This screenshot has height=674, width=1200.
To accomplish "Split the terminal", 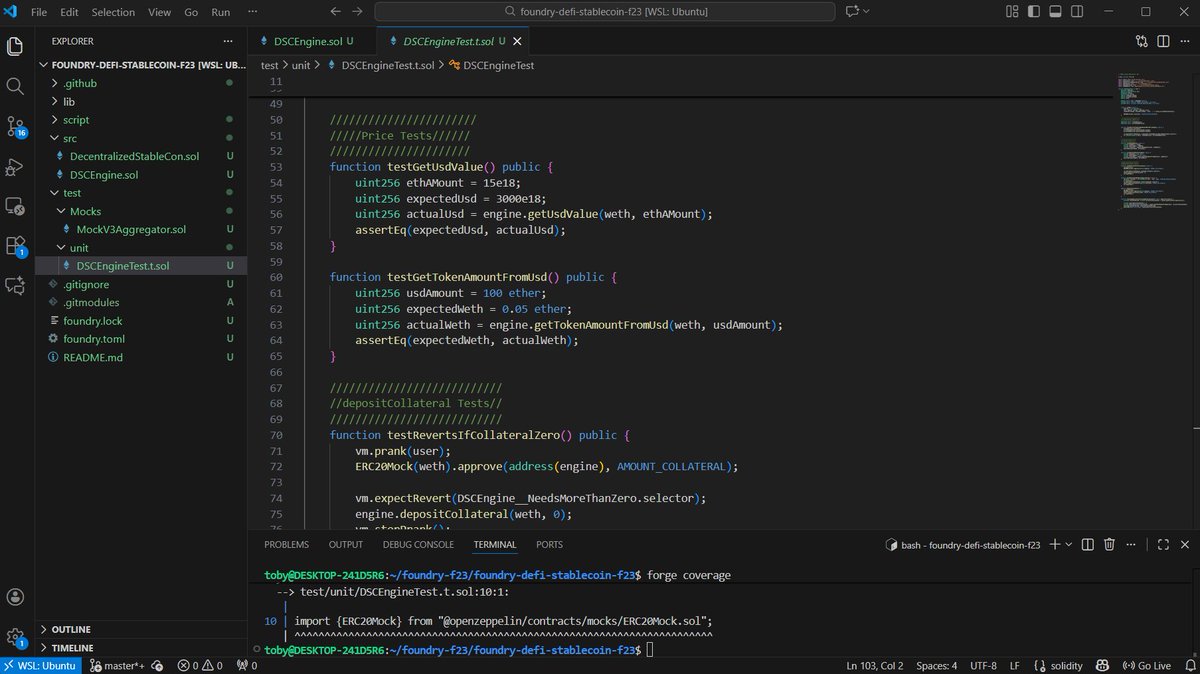I will [x=1088, y=544].
